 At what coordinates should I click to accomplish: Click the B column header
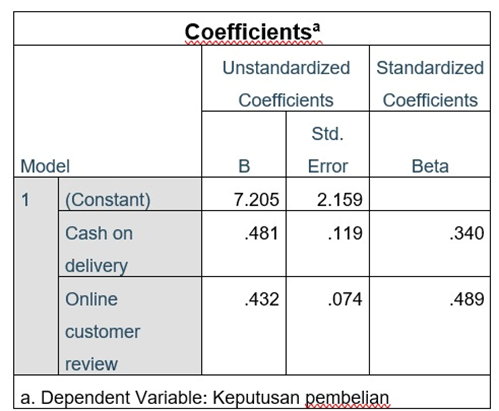click(244, 166)
